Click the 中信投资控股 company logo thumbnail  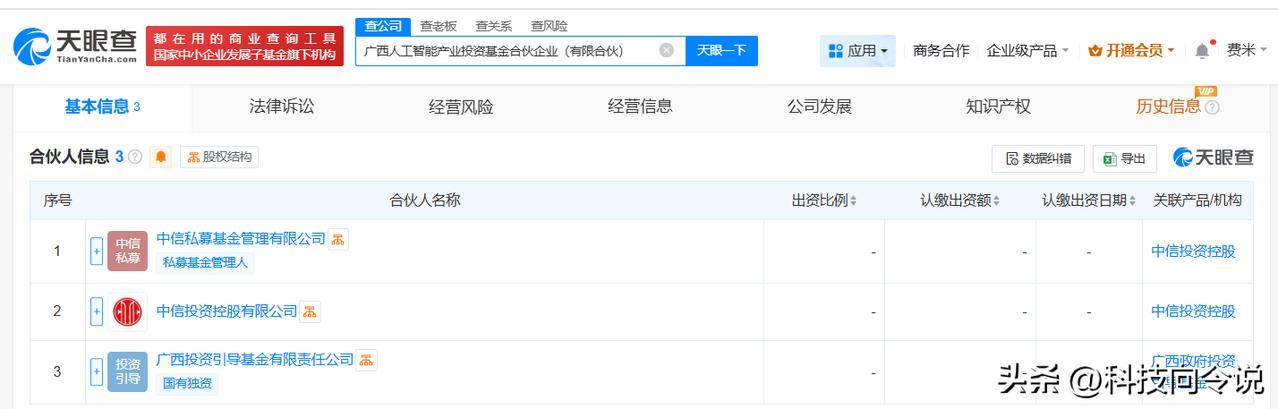pos(127,312)
